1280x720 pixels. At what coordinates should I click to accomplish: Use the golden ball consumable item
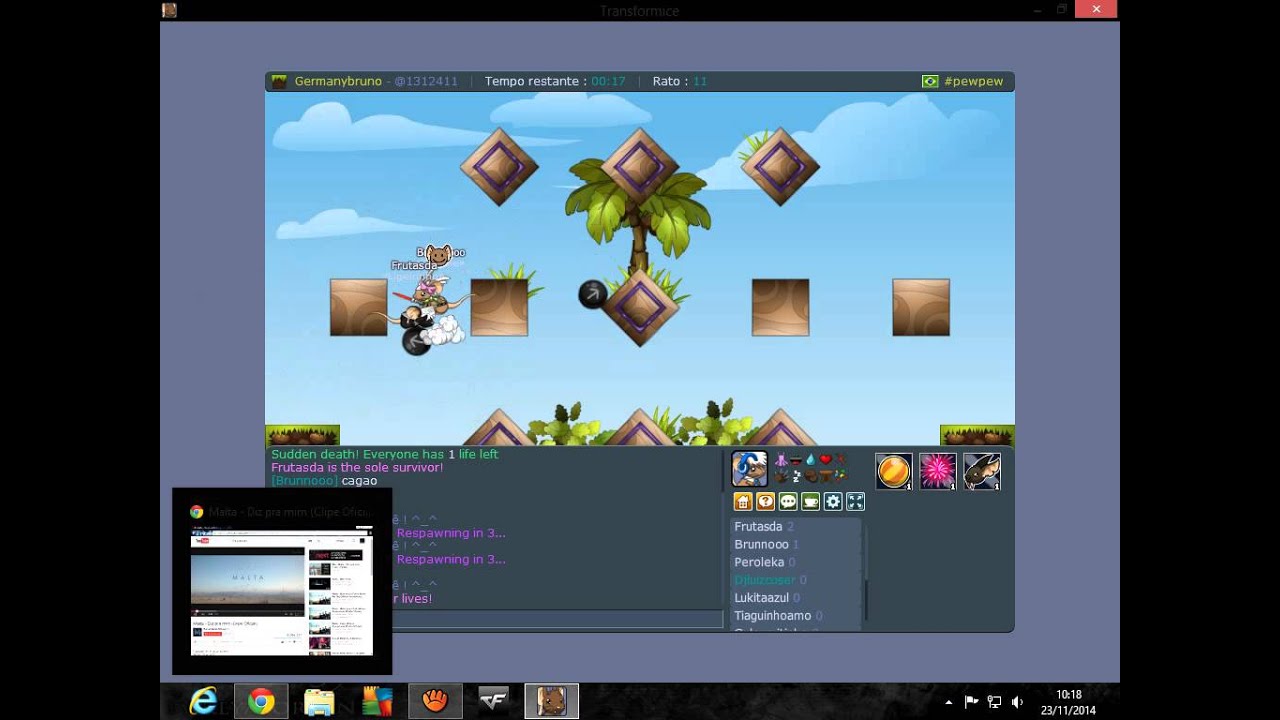[x=894, y=471]
